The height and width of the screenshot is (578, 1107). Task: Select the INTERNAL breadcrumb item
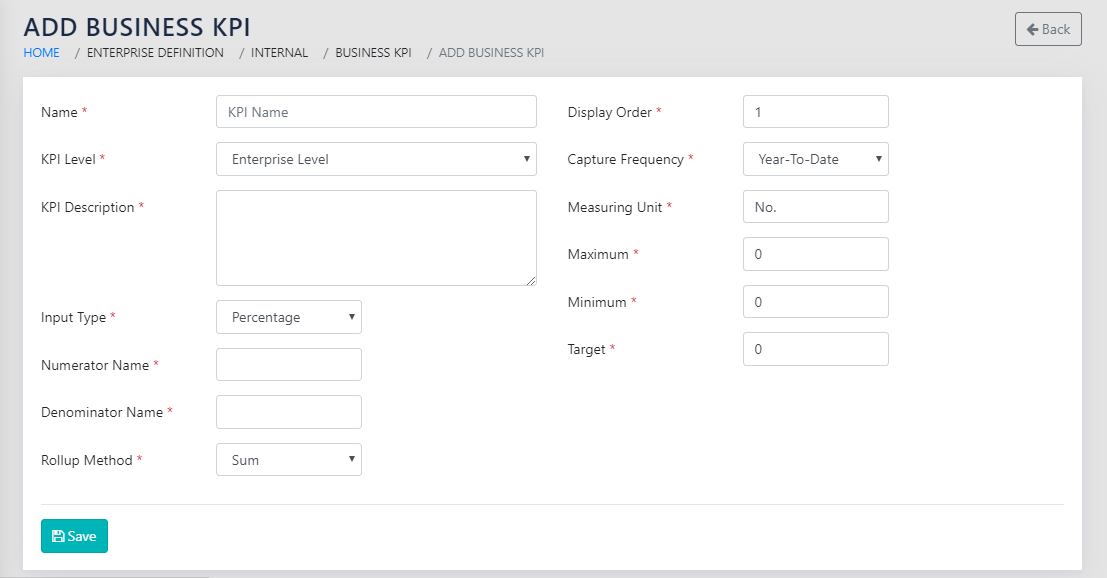(279, 52)
